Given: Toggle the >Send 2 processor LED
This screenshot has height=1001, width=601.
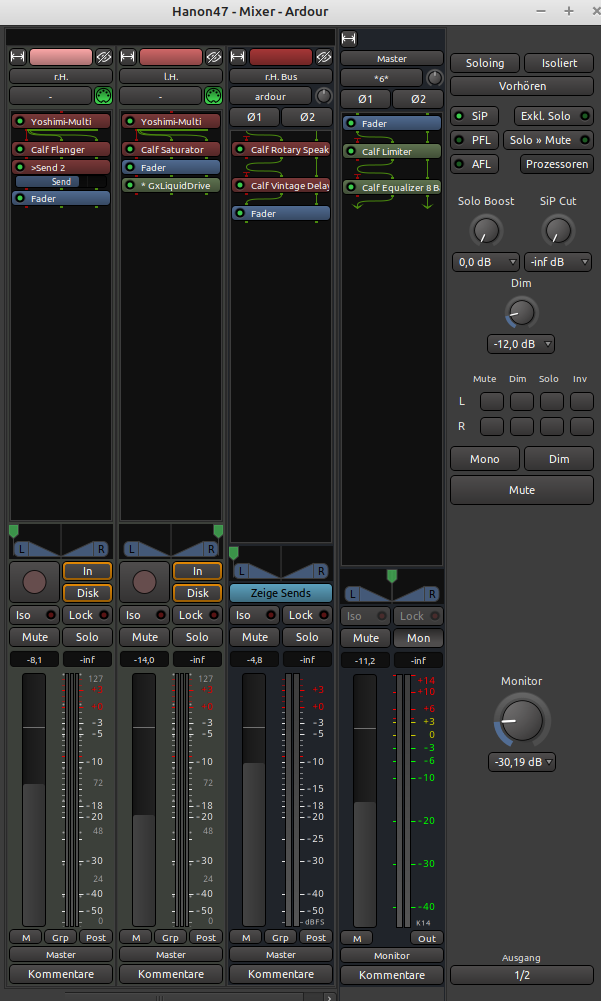Looking at the screenshot, I should tap(20, 167).
